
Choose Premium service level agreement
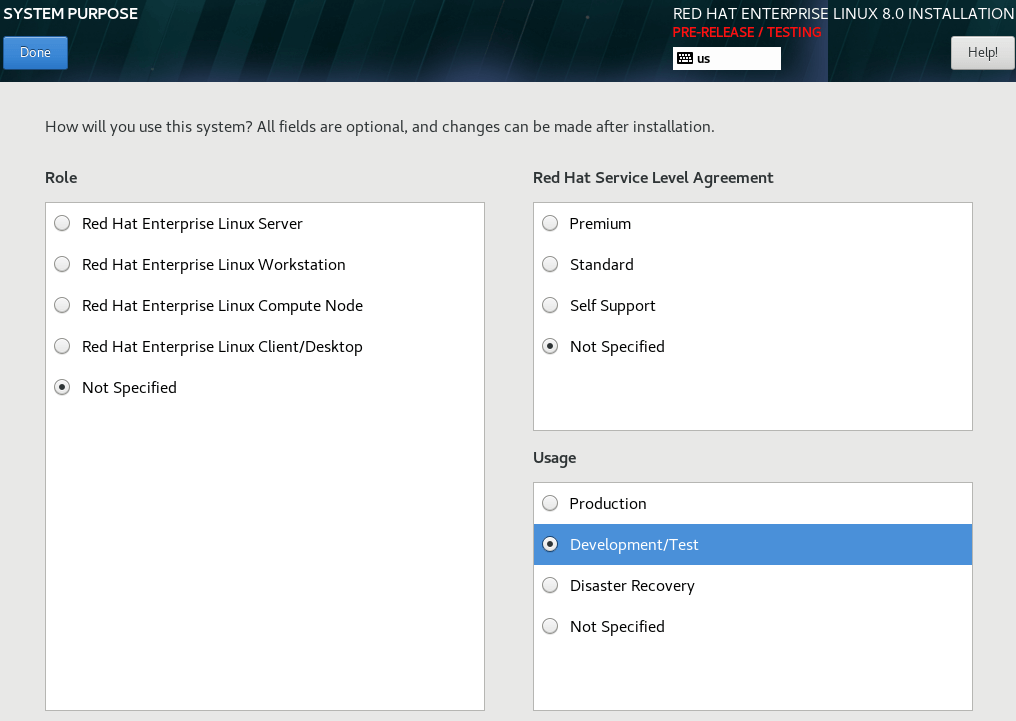click(550, 224)
